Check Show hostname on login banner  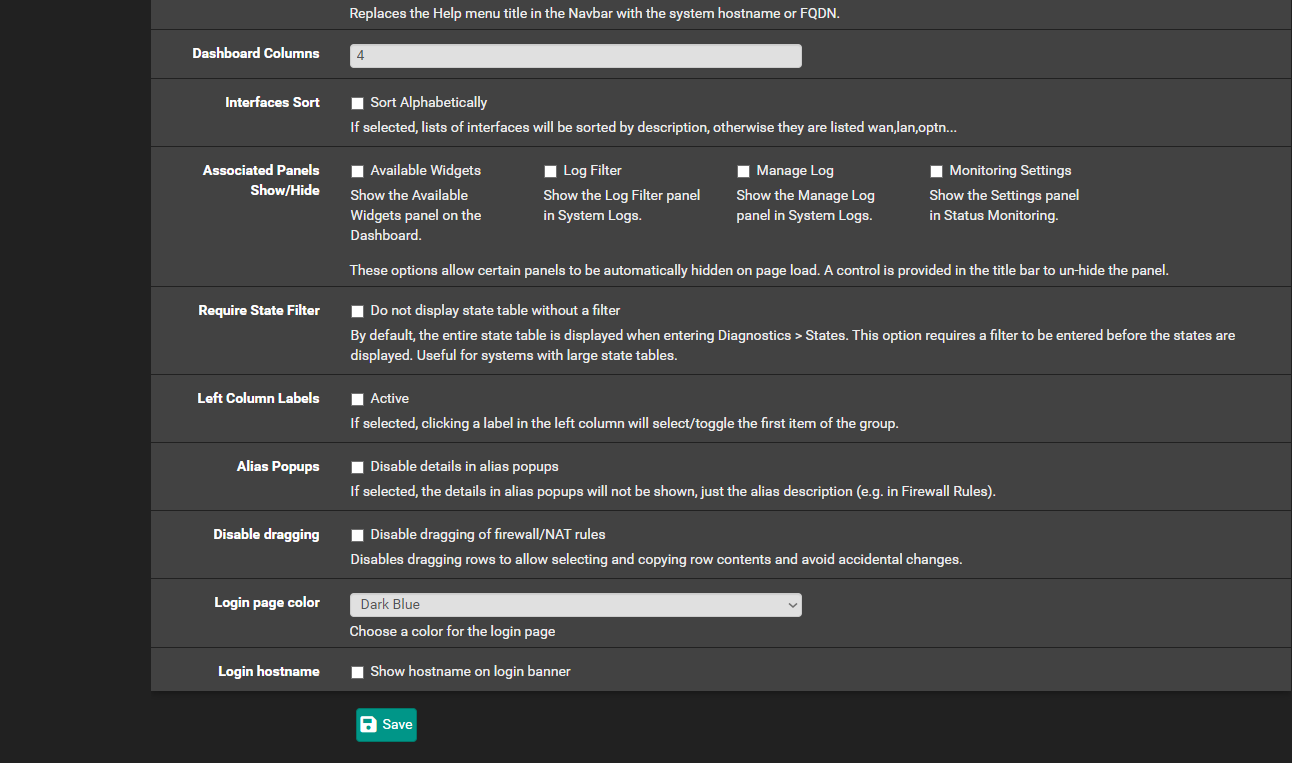[357, 672]
